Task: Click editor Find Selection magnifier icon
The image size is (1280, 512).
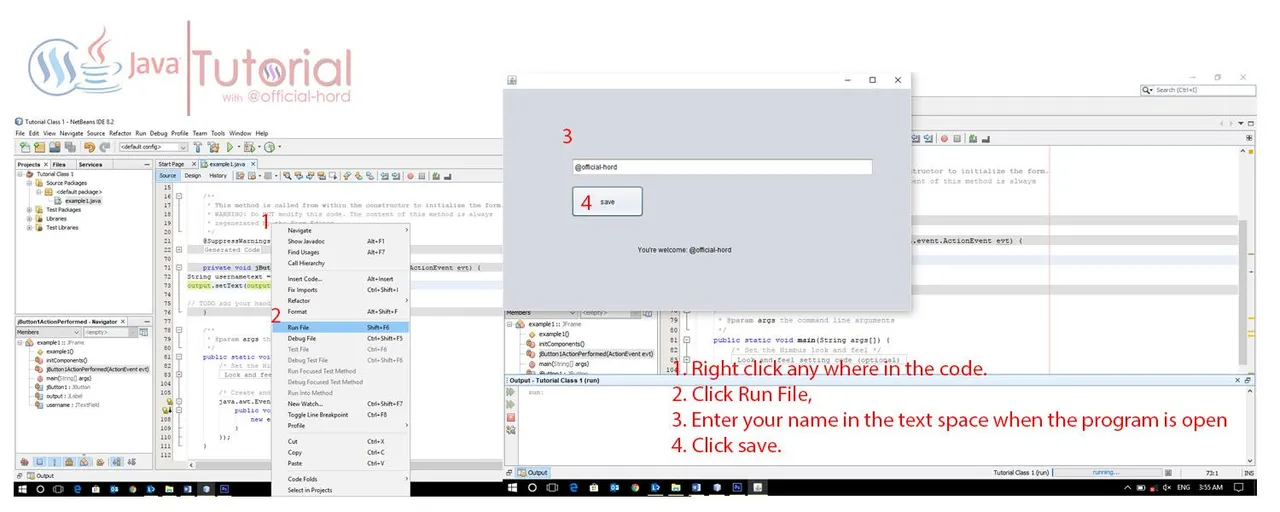Action: point(287,176)
